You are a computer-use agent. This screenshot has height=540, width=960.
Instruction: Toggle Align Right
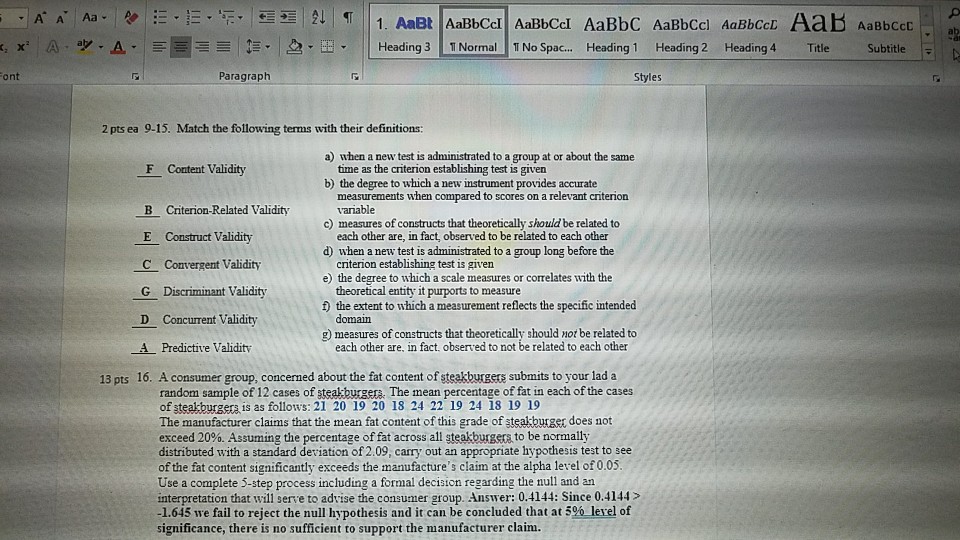[202, 47]
